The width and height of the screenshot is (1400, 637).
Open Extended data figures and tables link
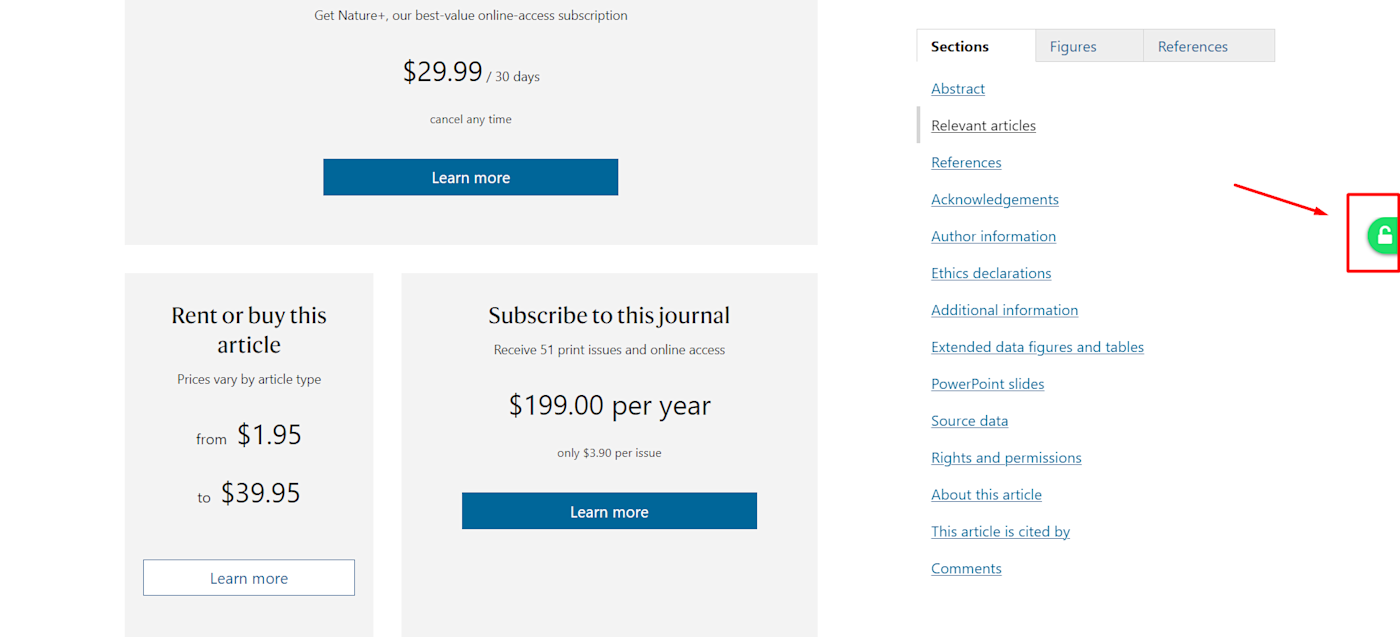[1037, 347]
